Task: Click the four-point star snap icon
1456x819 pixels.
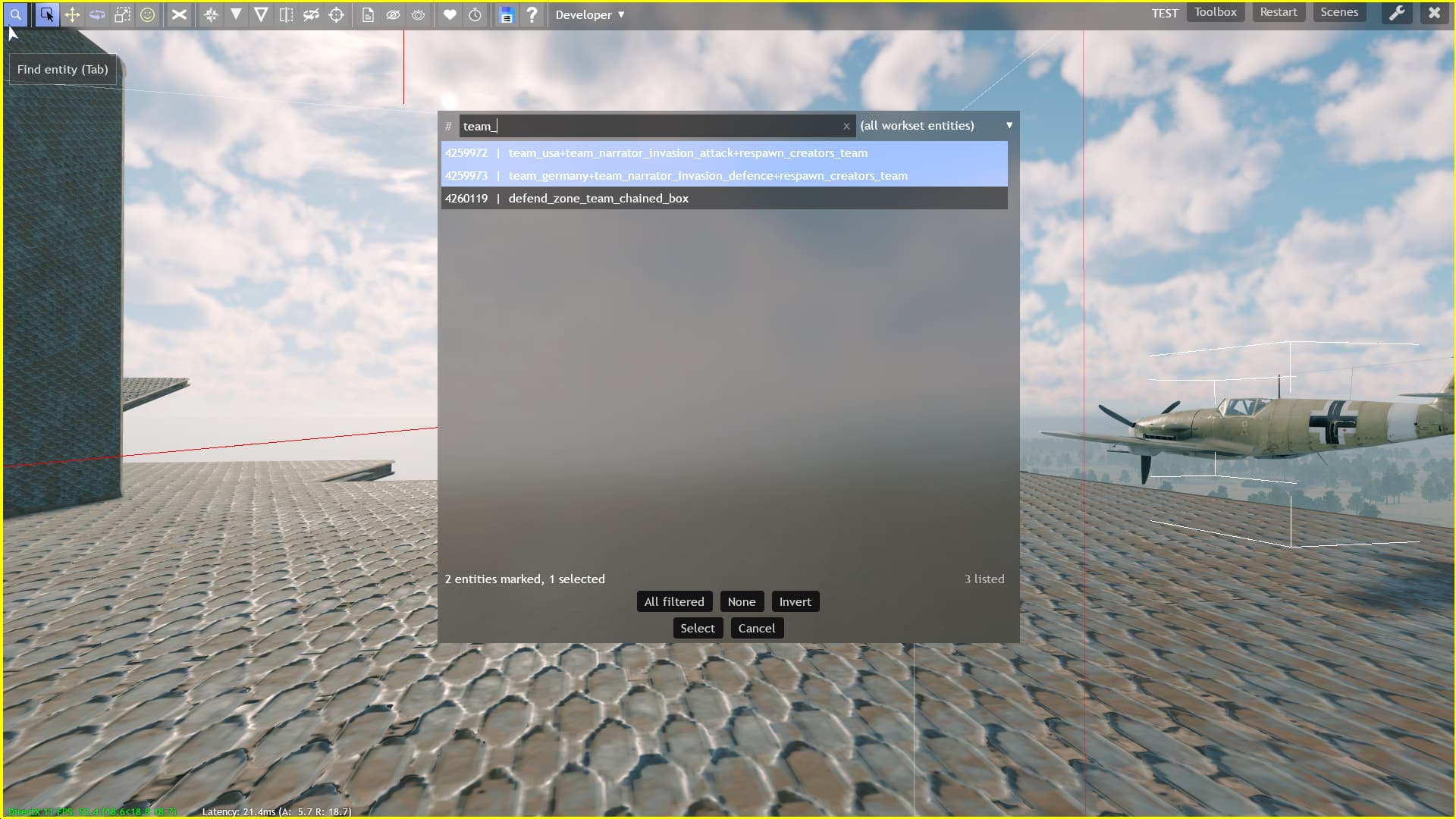Action: pos(211,14)
